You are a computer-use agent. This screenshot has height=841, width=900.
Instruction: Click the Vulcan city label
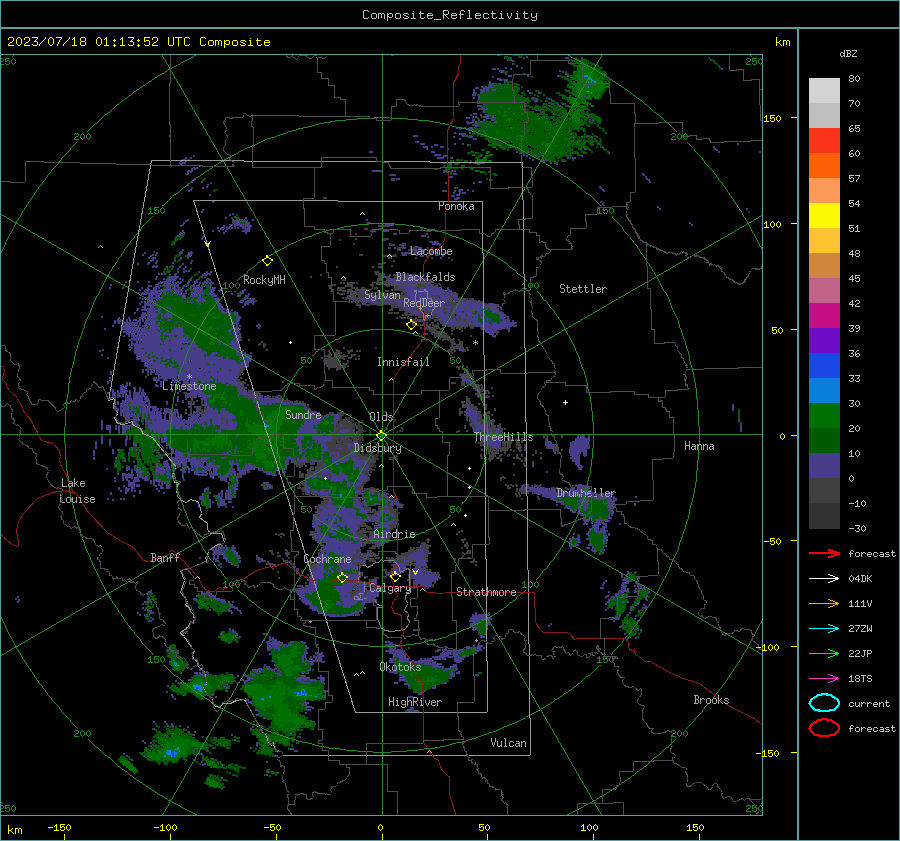click(509, 743)
